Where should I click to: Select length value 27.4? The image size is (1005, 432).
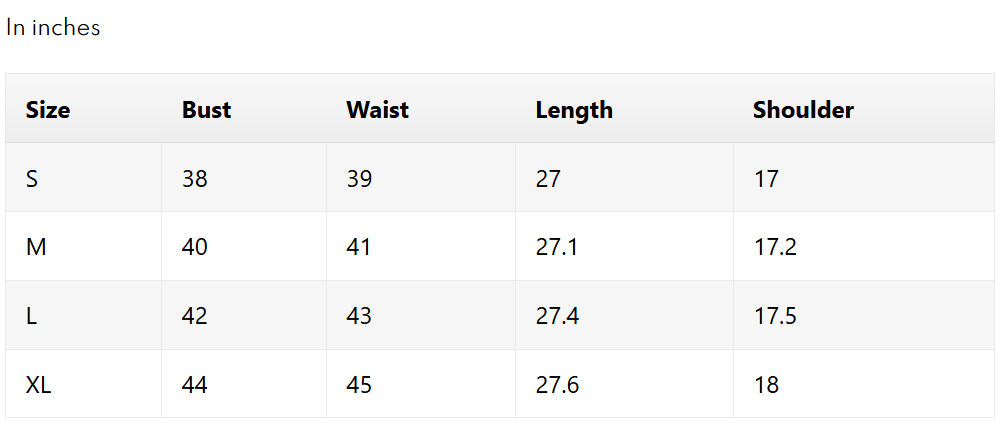(x=557, y=316)
